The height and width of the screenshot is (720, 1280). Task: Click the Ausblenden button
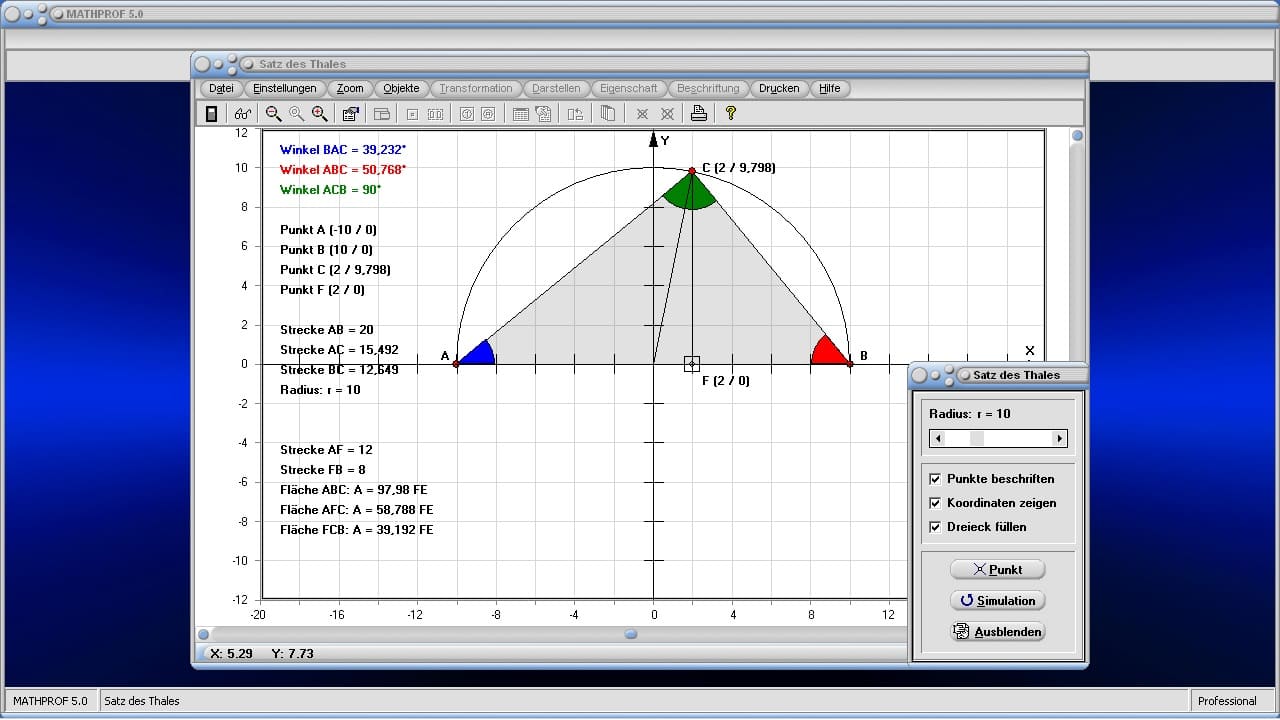(x=997, y=631)
